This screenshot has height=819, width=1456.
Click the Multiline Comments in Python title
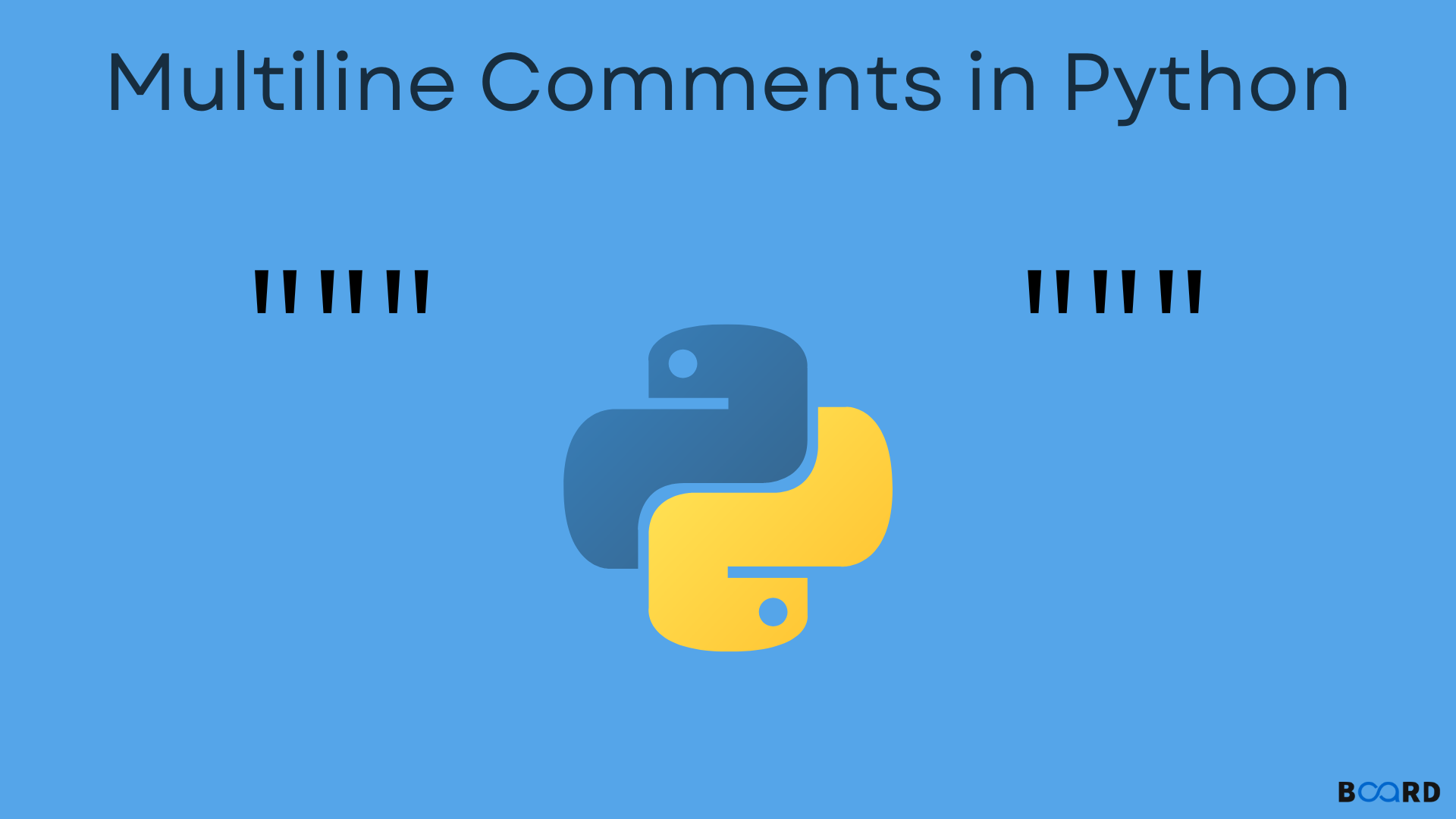727,80
